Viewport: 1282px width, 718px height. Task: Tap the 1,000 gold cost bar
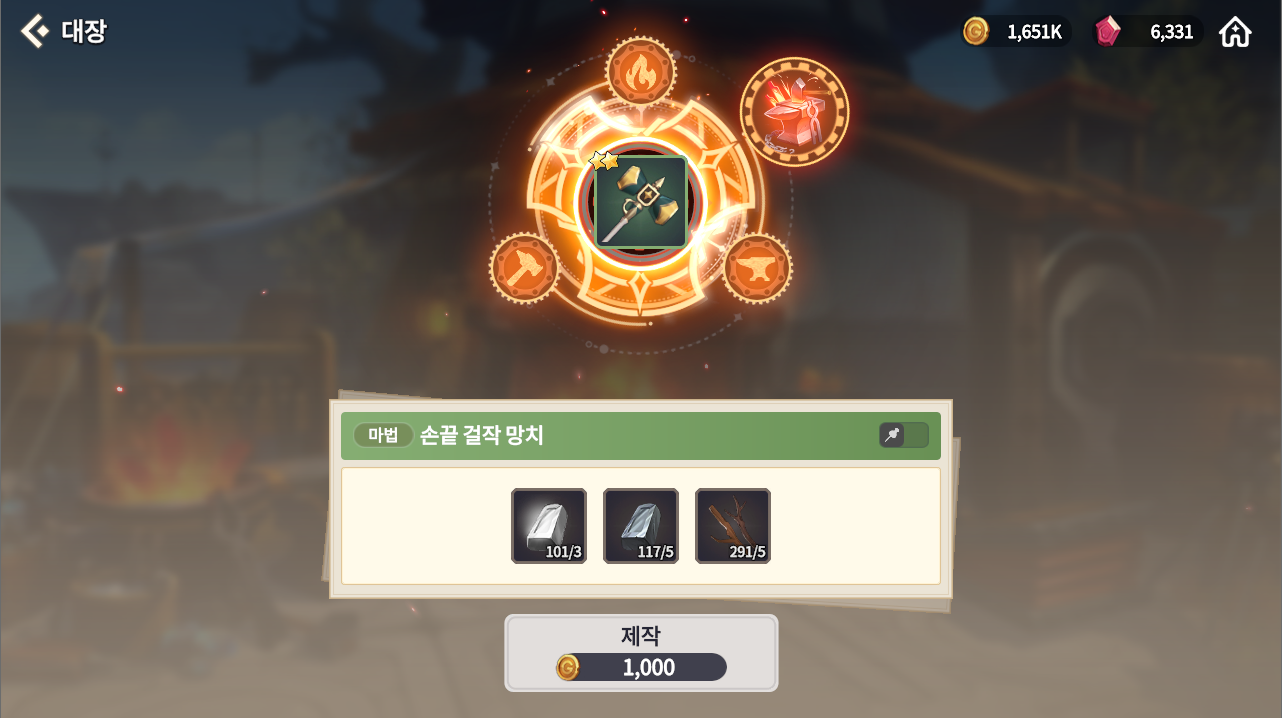pyautogui.click(x=641, y=667)
